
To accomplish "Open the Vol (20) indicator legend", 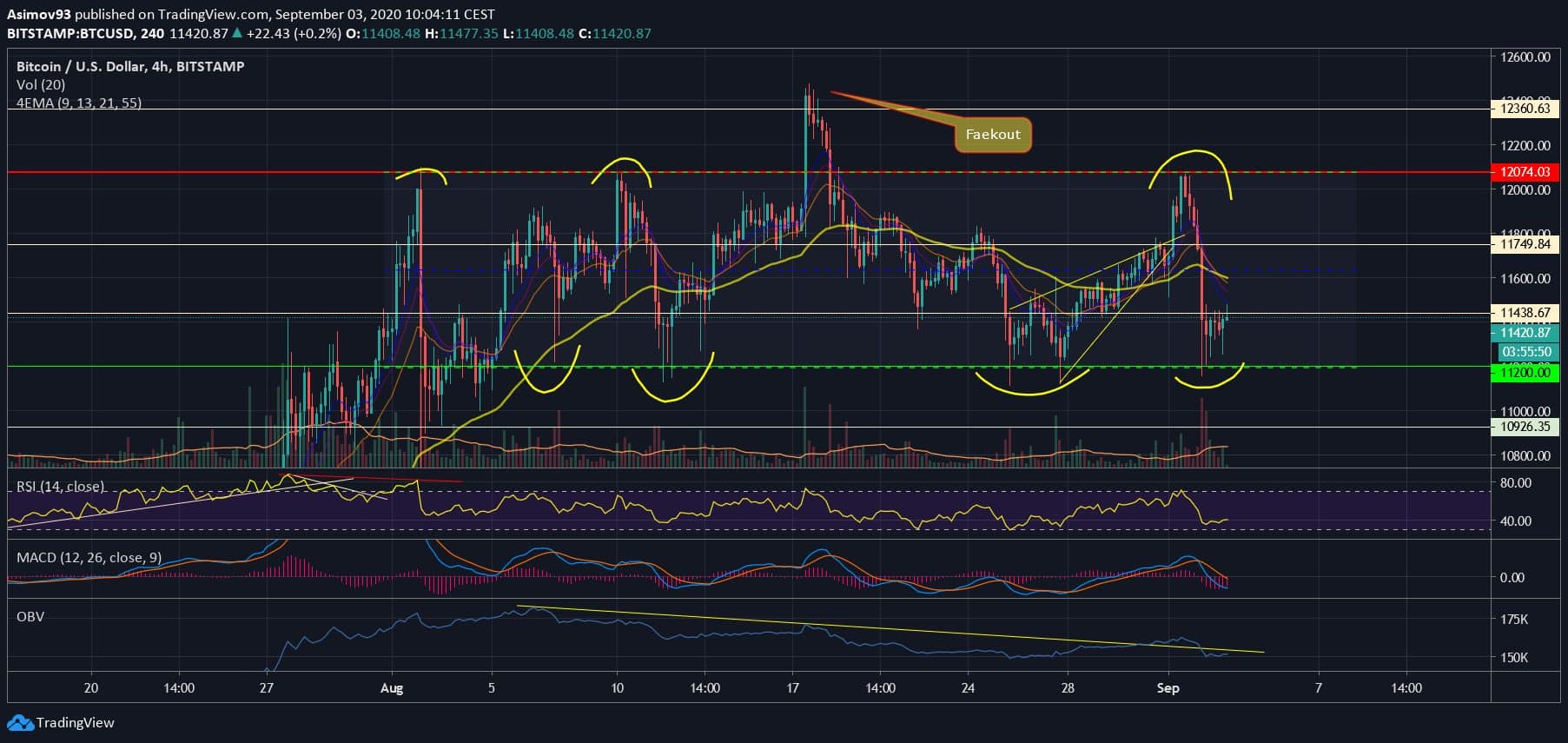I will coord(41,84).
